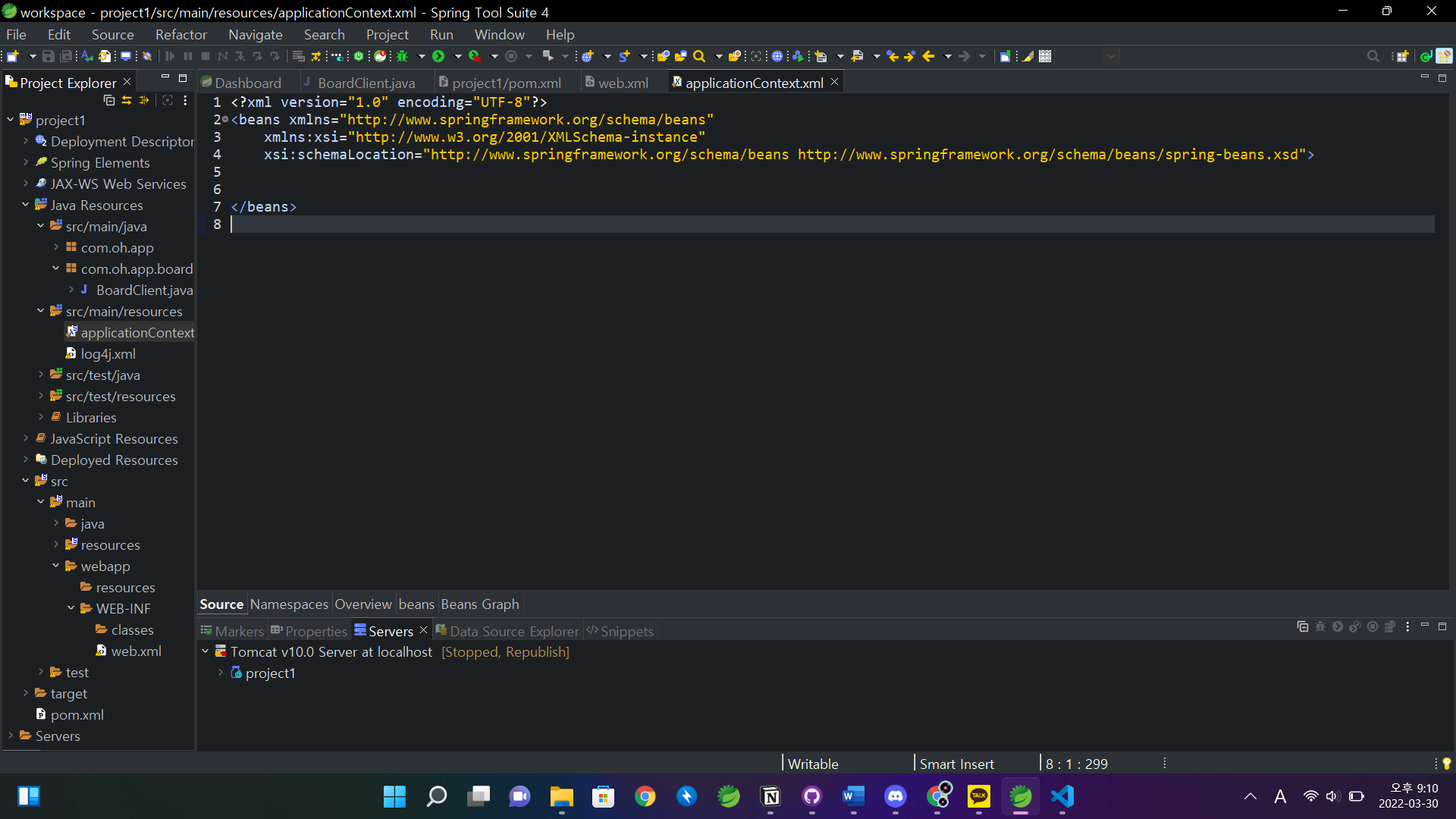The width and height of the screenshot is (1456, 819).
Task: Click Collapse All in Project Explorer
Action: tap(109, 100)
